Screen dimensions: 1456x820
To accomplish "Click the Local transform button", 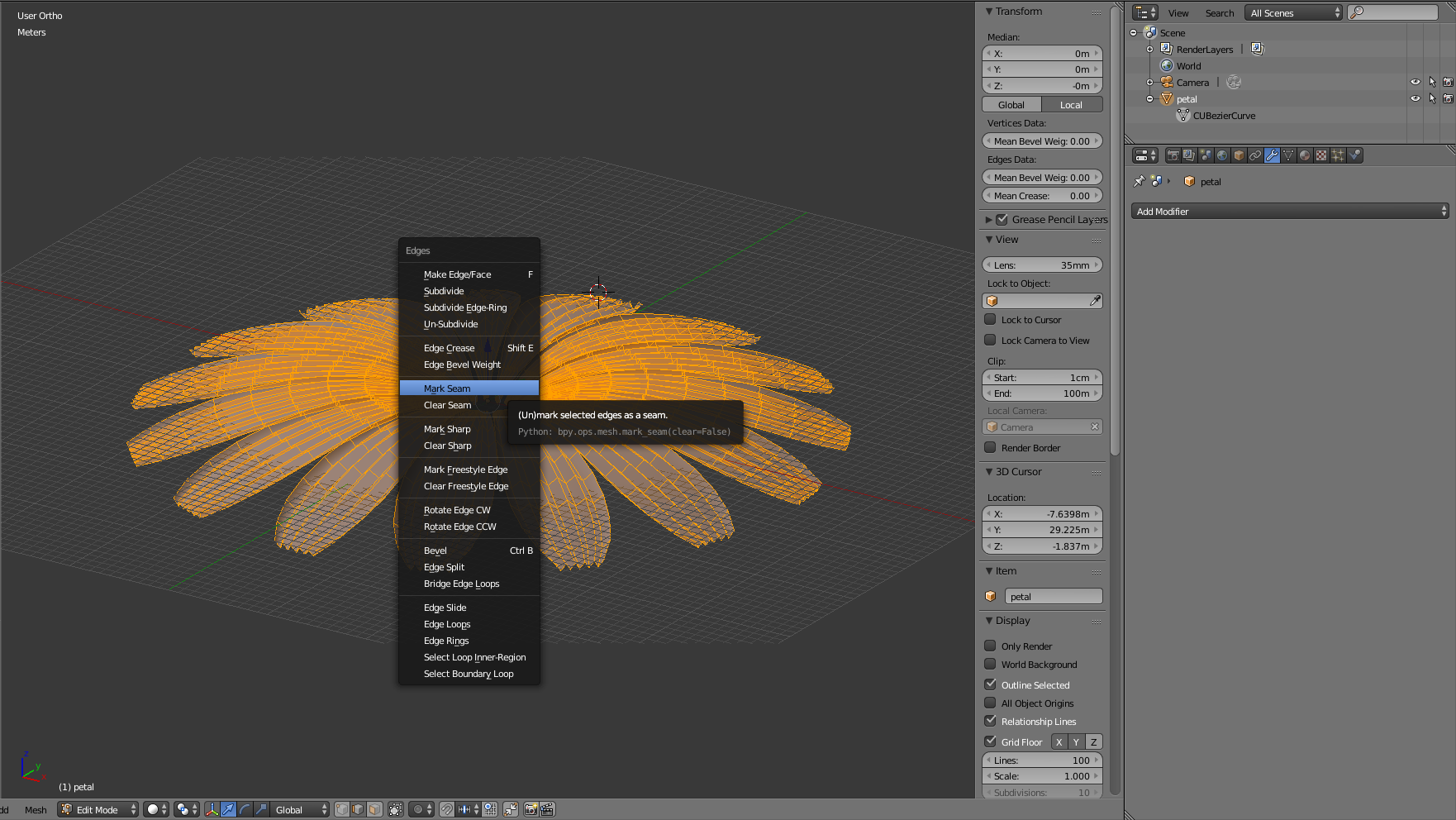I will tap(1072, 104).
